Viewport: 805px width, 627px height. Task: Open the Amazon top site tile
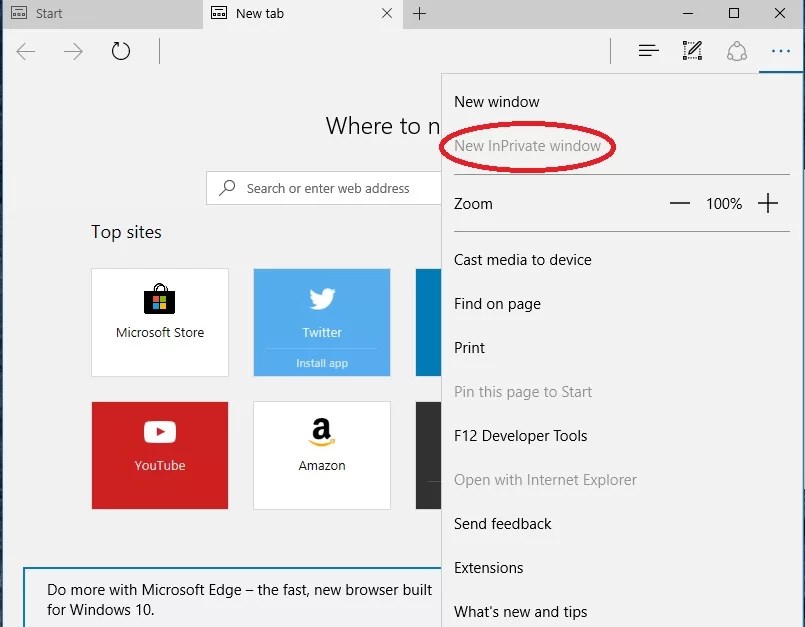(322, 455)
